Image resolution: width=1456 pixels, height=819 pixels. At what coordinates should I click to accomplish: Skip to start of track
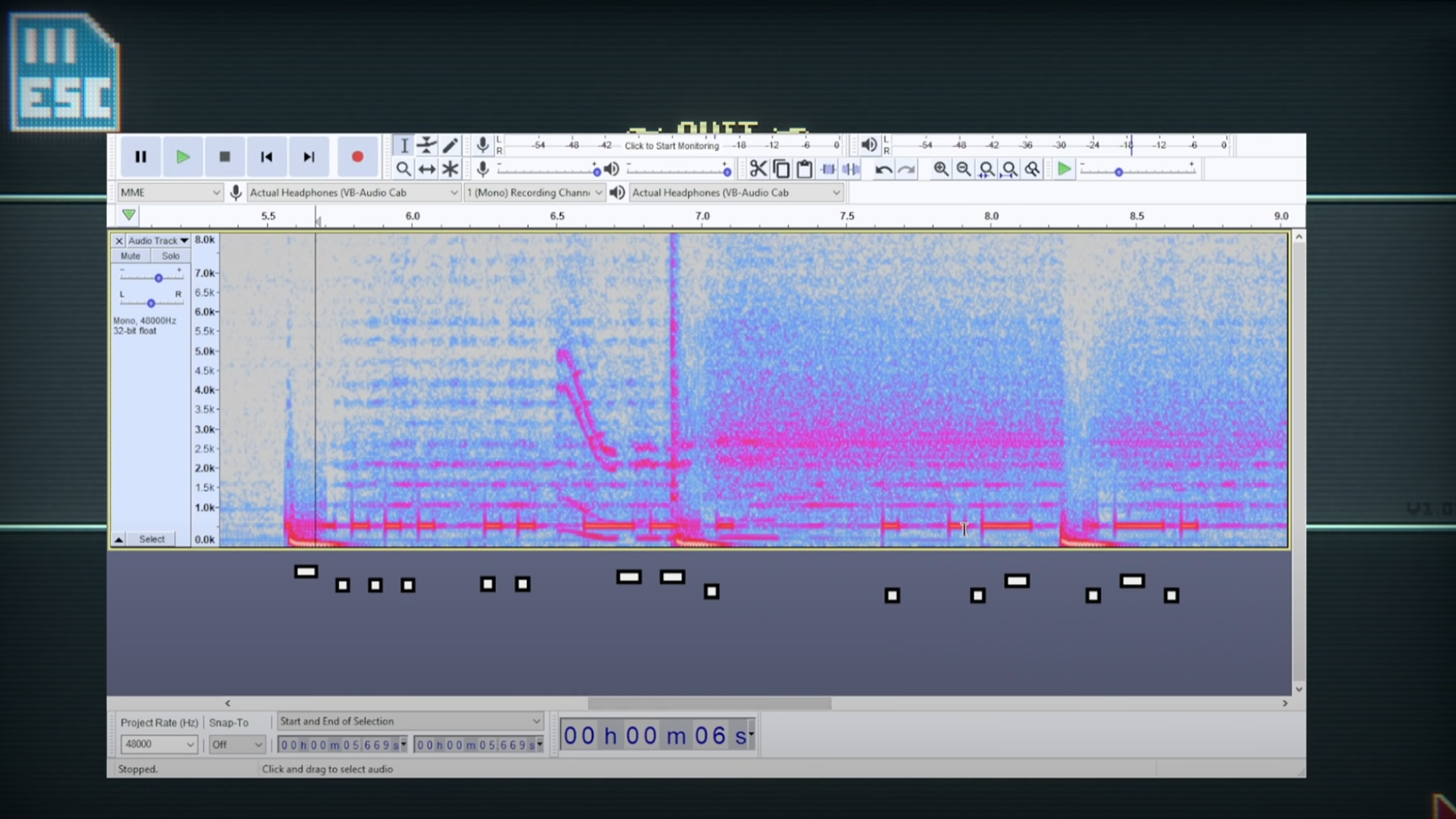(266, 157)
